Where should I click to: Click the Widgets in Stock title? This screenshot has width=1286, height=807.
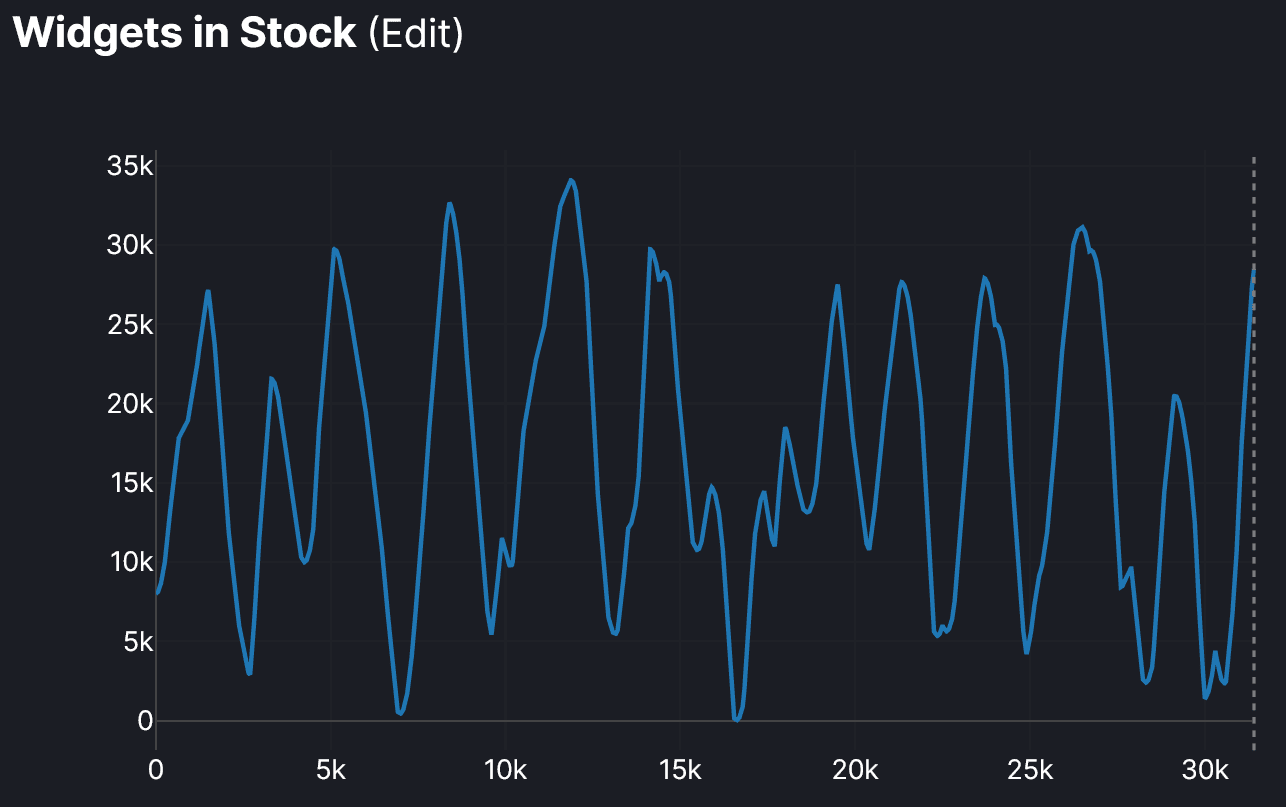click(x=184, y=33)
